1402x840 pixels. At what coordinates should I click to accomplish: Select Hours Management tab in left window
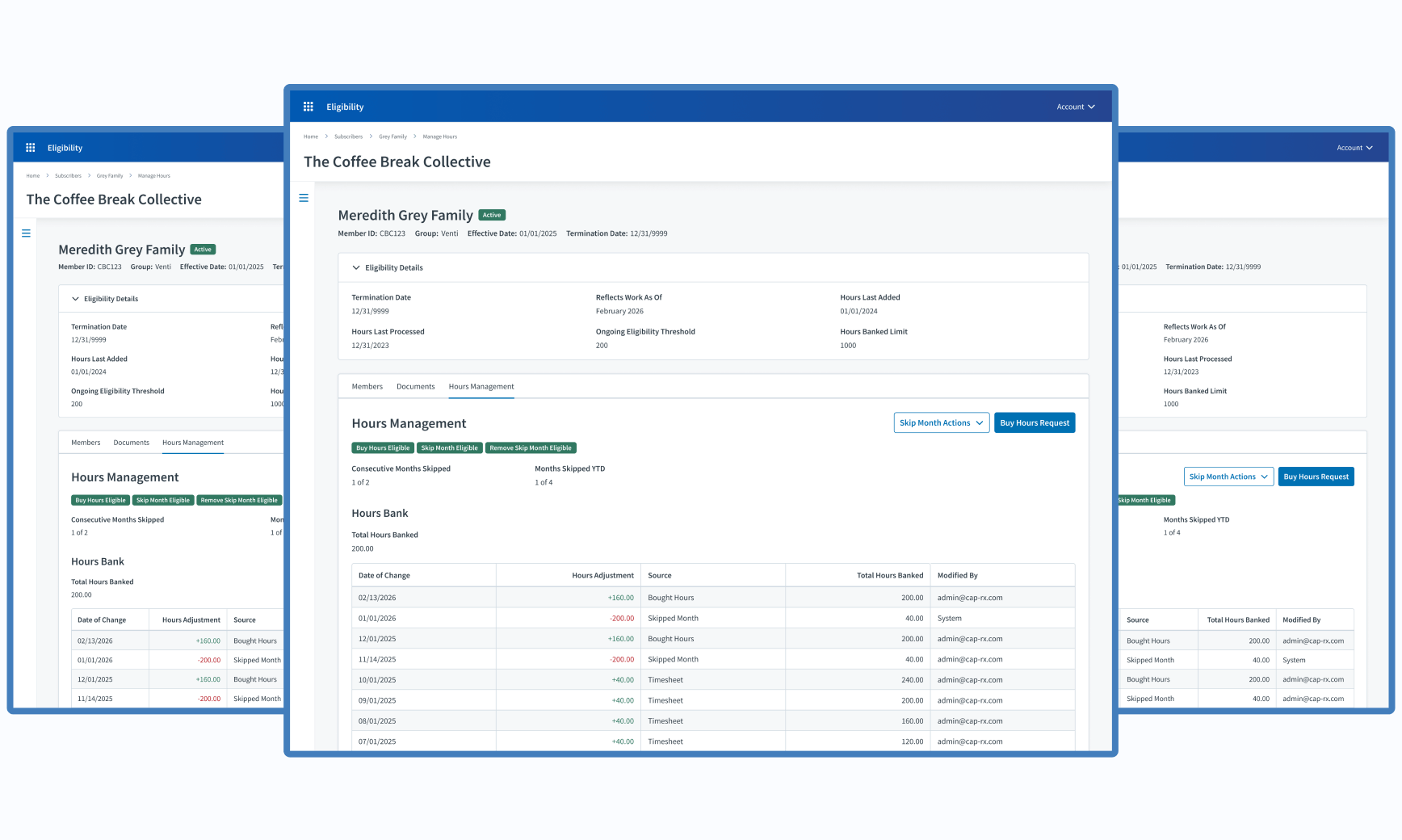(x=192, y=443)
